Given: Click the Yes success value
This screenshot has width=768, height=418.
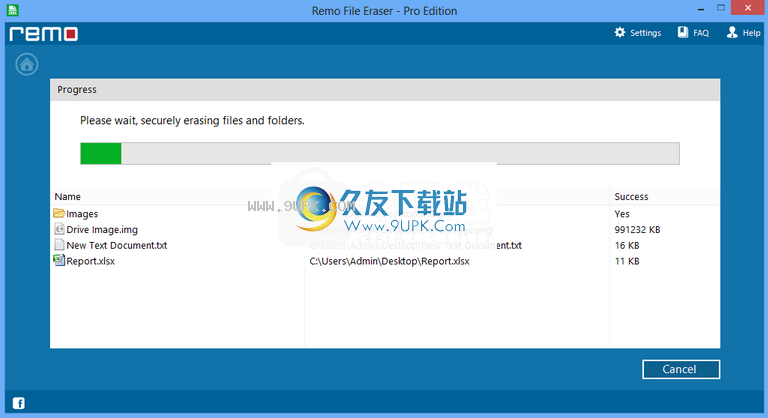Looking at the screenshot, I should click(x=622, y=214).
